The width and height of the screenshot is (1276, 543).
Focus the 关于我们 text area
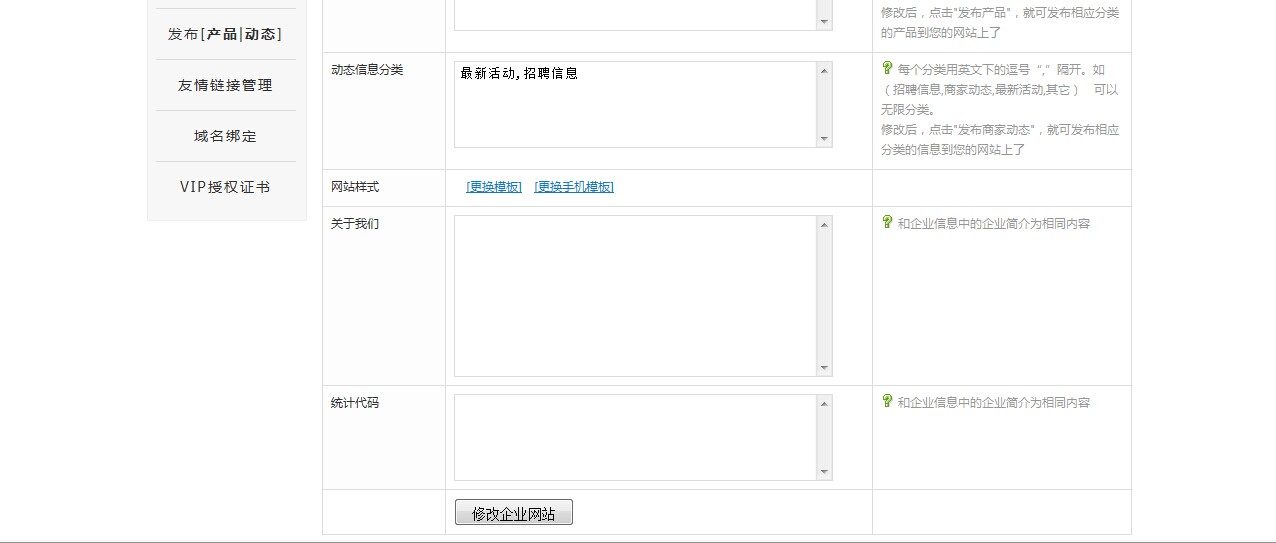pos(636,296)
